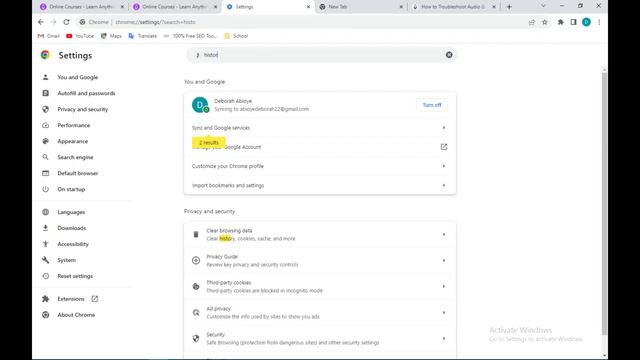
Task: Switch to How to Troubleshoot Audio tab
Action: (453, 7)
